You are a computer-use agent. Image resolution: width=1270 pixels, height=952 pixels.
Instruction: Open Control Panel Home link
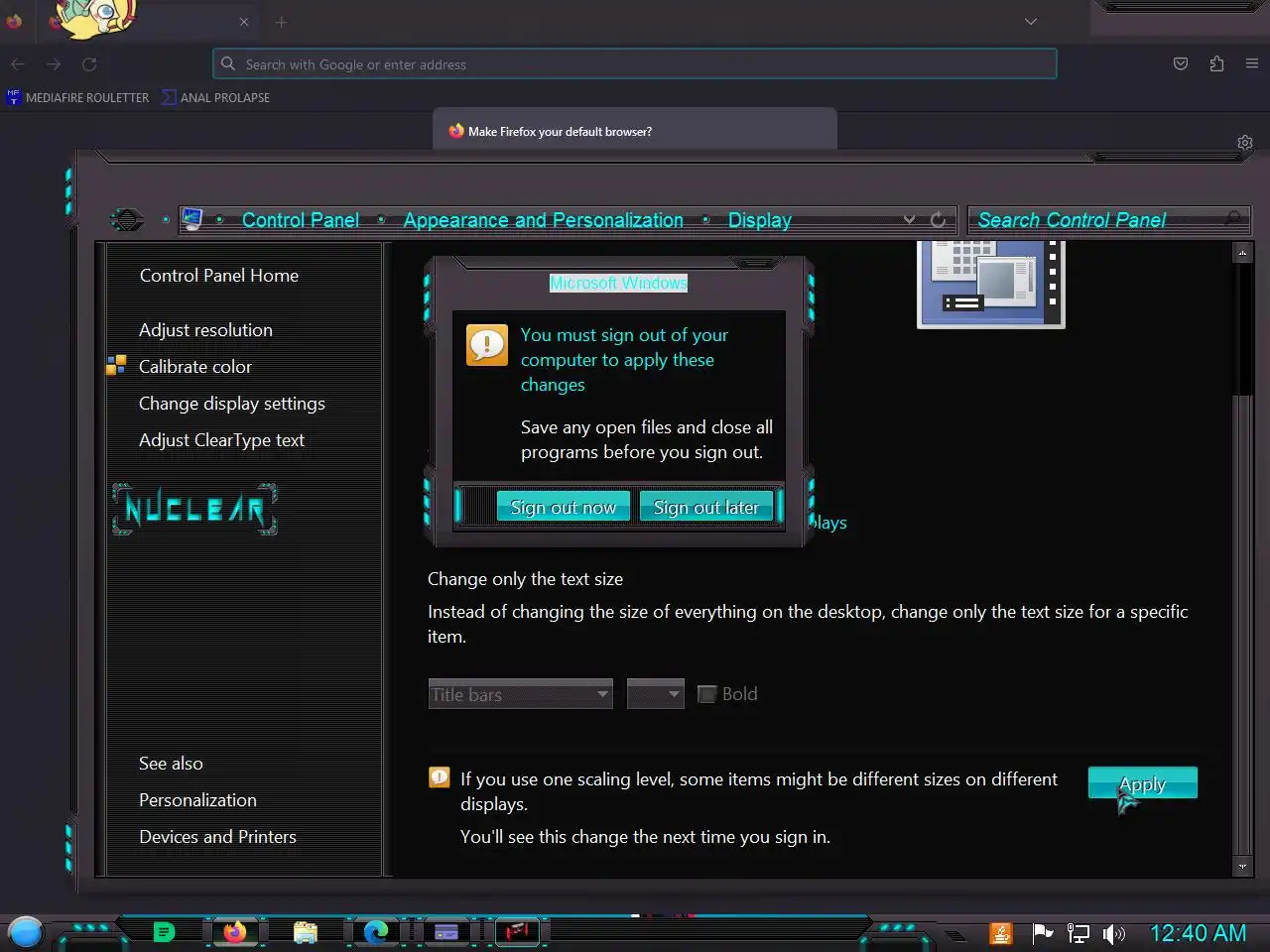pos(219,276)
